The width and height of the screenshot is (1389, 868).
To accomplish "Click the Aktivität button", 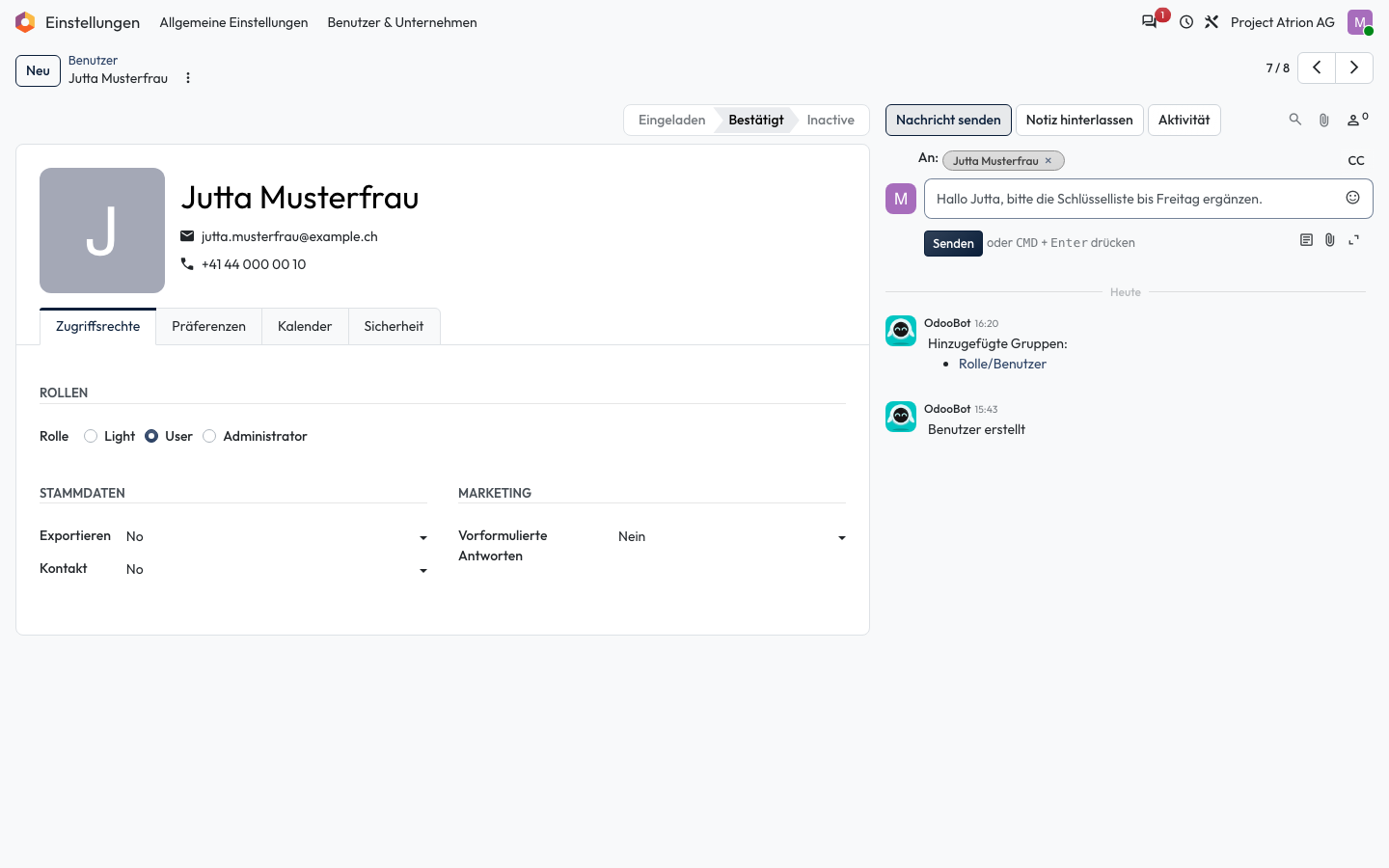I will click(1184, 120).
